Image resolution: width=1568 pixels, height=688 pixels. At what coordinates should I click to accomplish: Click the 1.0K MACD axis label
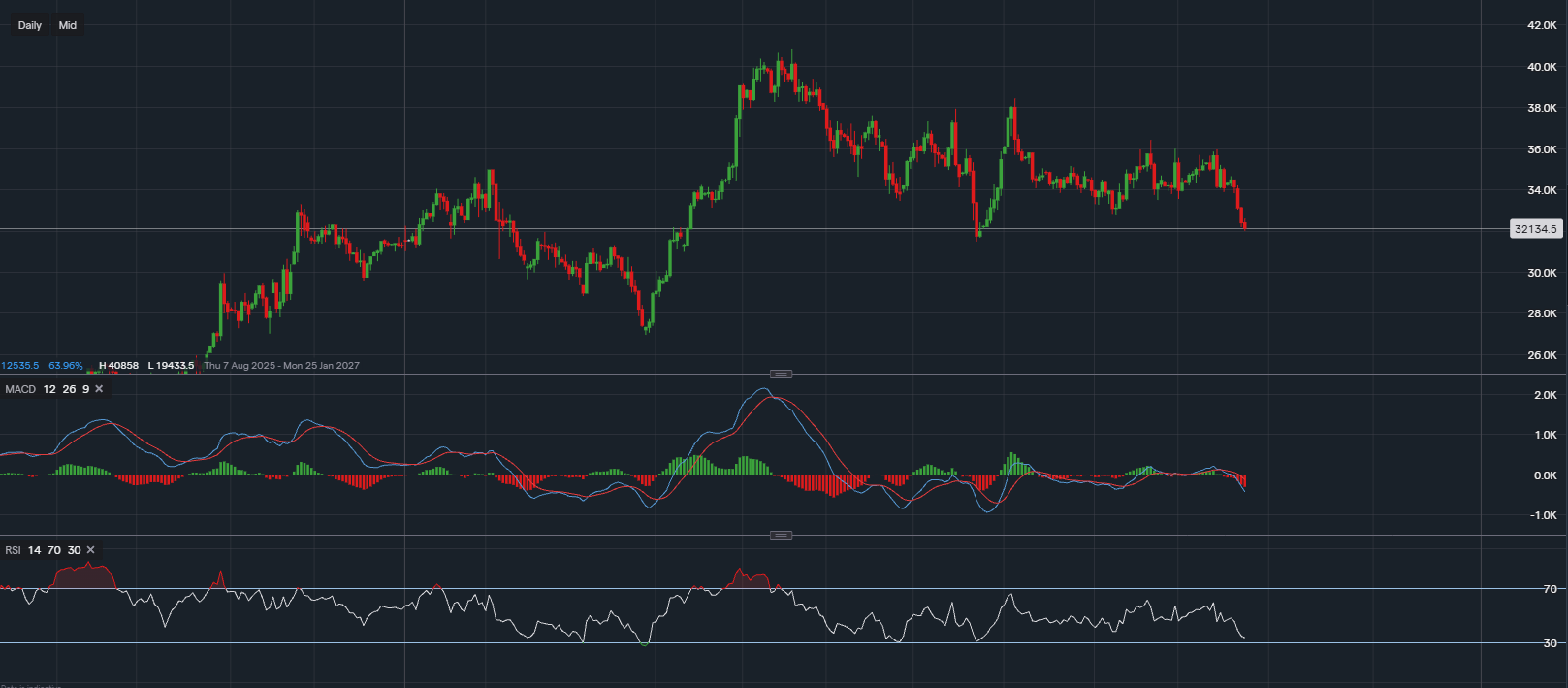click(1546, 435)
